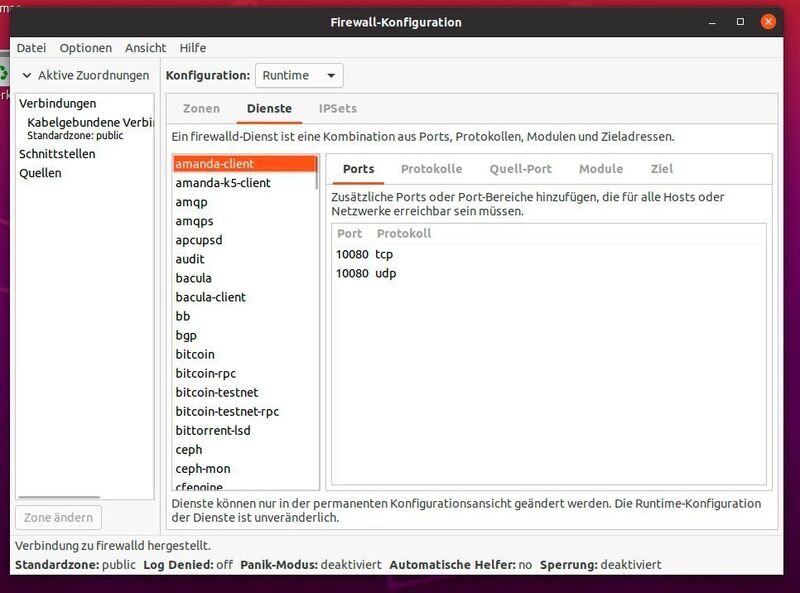Select the 10080 tcp port row
The image size is (800, 593).
[x=548, y=254]
